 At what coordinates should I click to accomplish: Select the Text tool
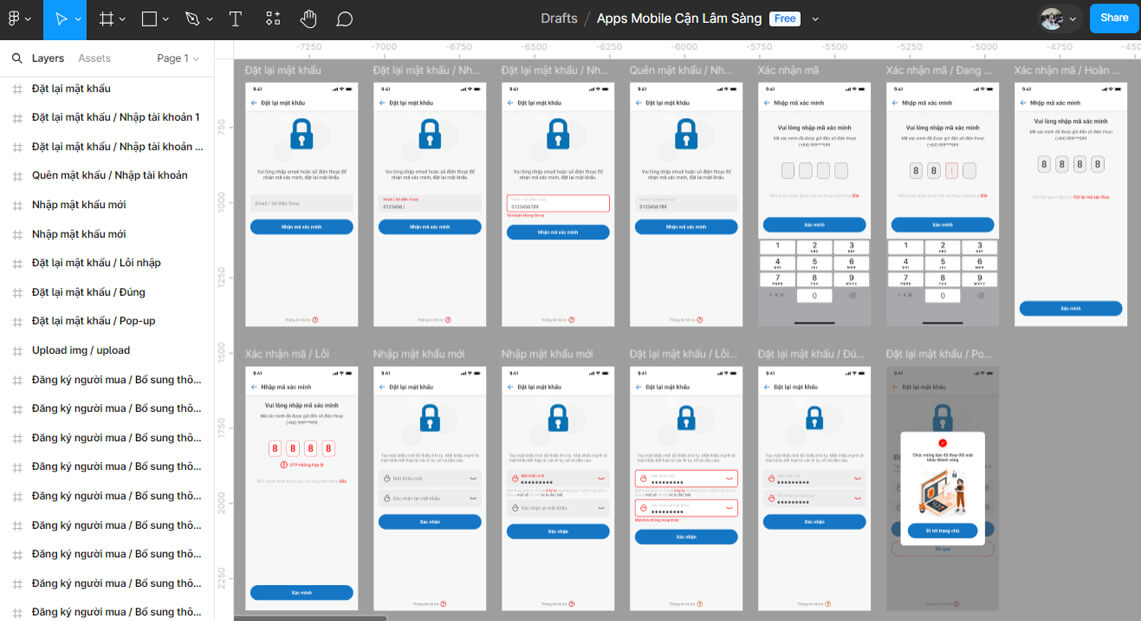[x=235, y=18]
